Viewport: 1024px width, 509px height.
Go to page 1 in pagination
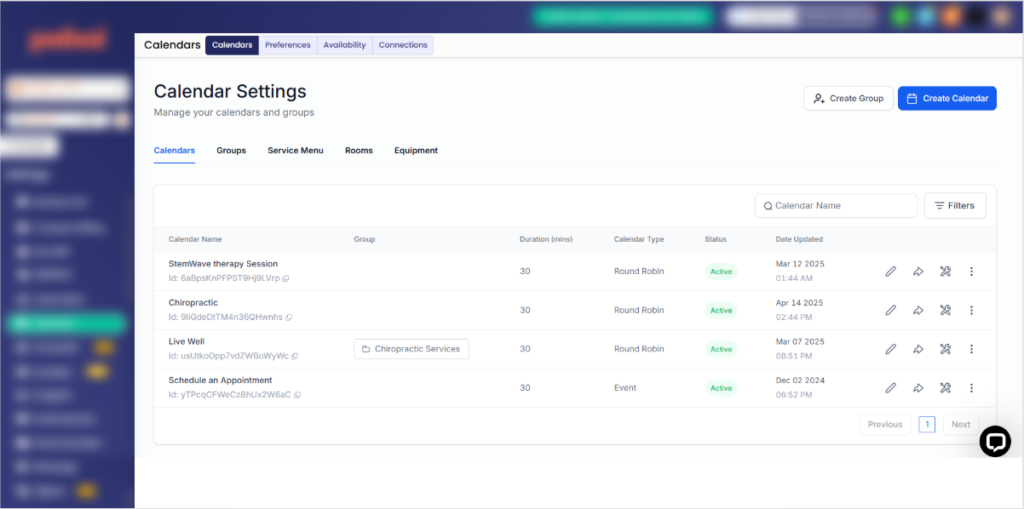927,425
